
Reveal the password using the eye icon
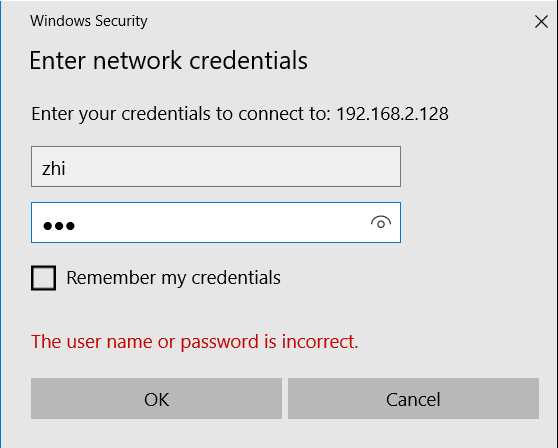point(381,223)
